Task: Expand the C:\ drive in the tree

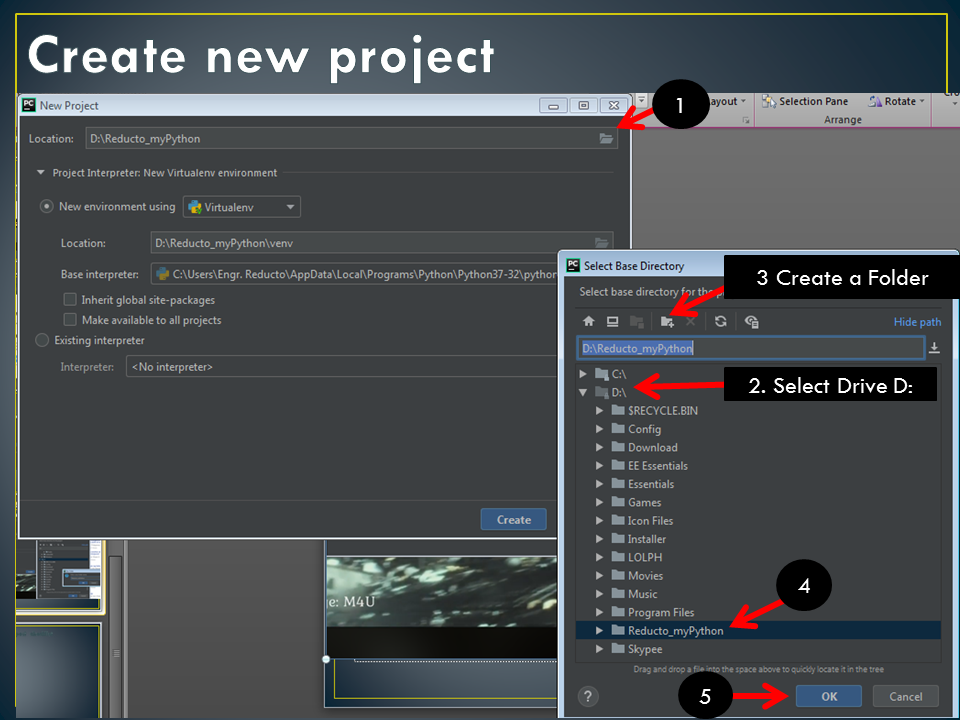Action: coord(584,373)
